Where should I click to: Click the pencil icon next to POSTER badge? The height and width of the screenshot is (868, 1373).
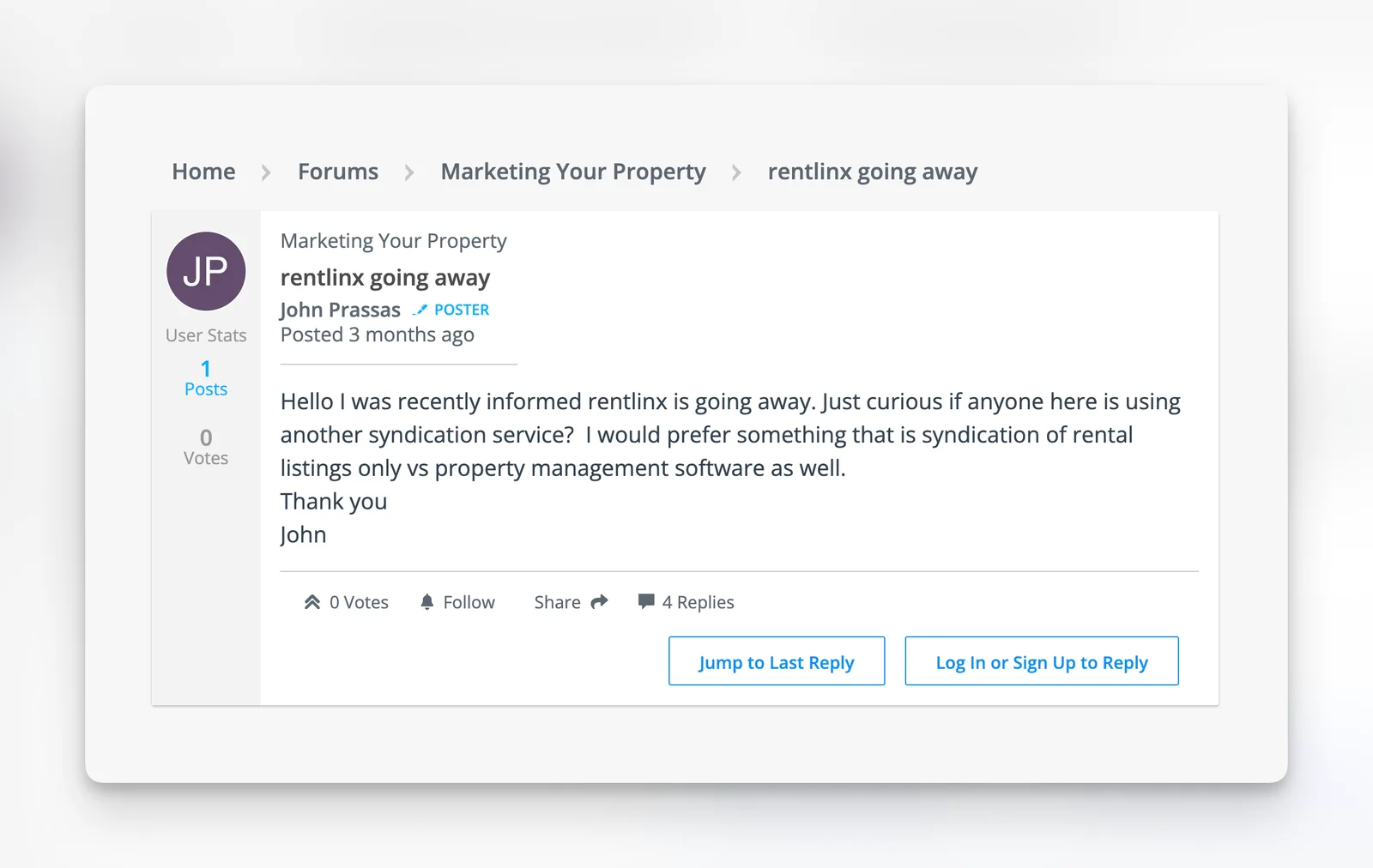click(420, 310)
